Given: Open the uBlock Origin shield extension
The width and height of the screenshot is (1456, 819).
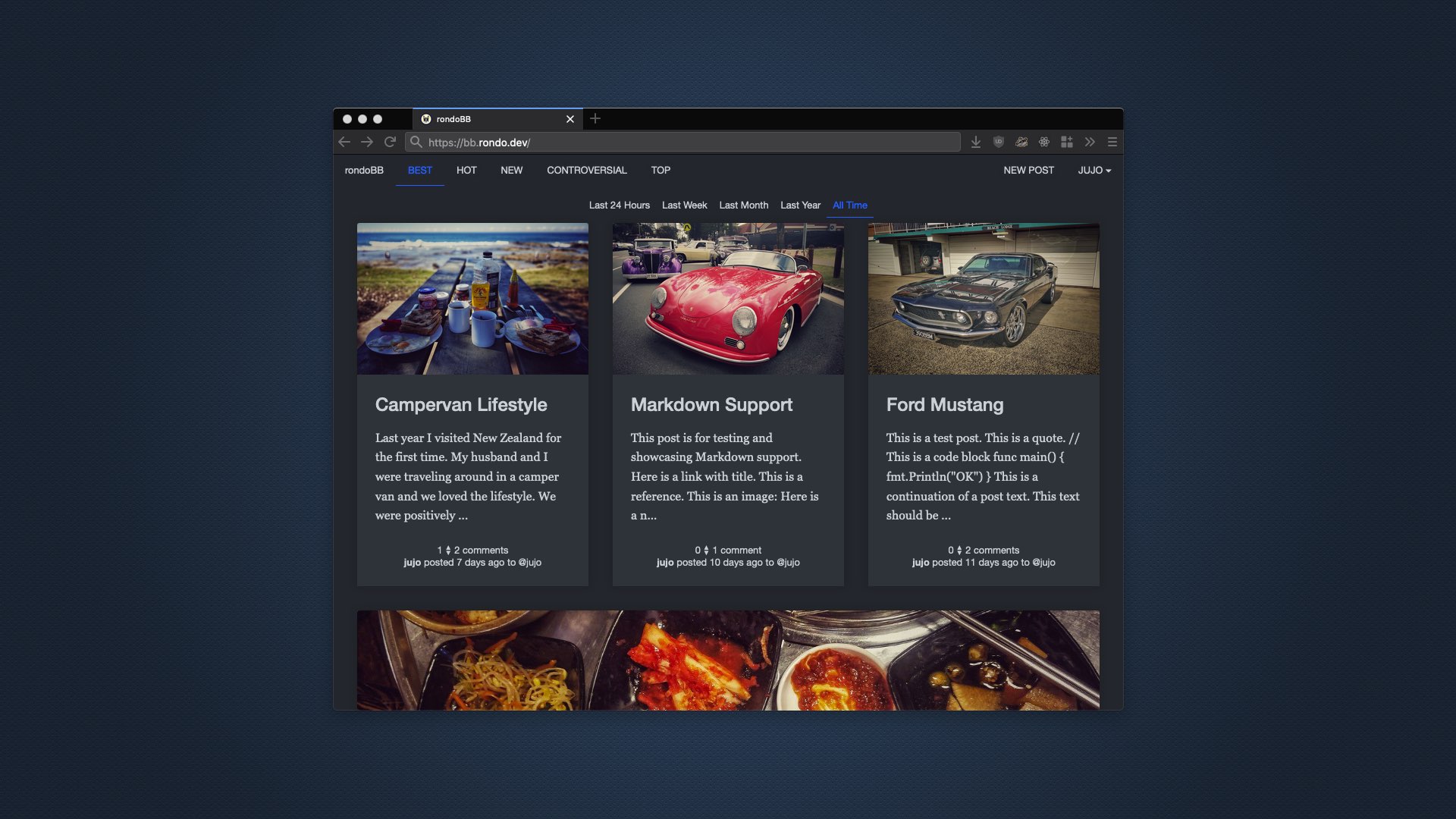Looking at the screenshot, I should coord(999,142).
